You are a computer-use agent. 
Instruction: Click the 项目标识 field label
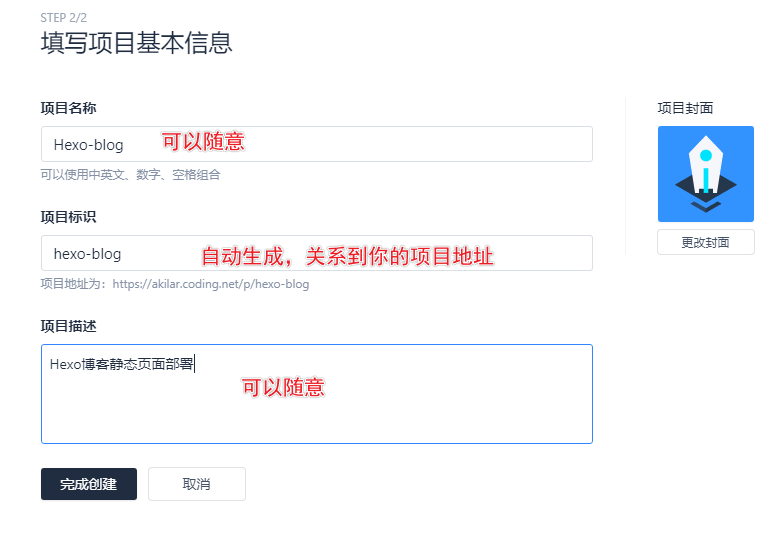click(68, 217)
